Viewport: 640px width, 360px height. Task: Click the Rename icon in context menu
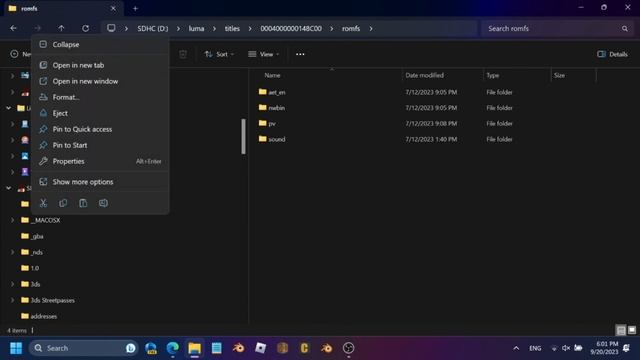pyautogui.click(x=103, y=203)
